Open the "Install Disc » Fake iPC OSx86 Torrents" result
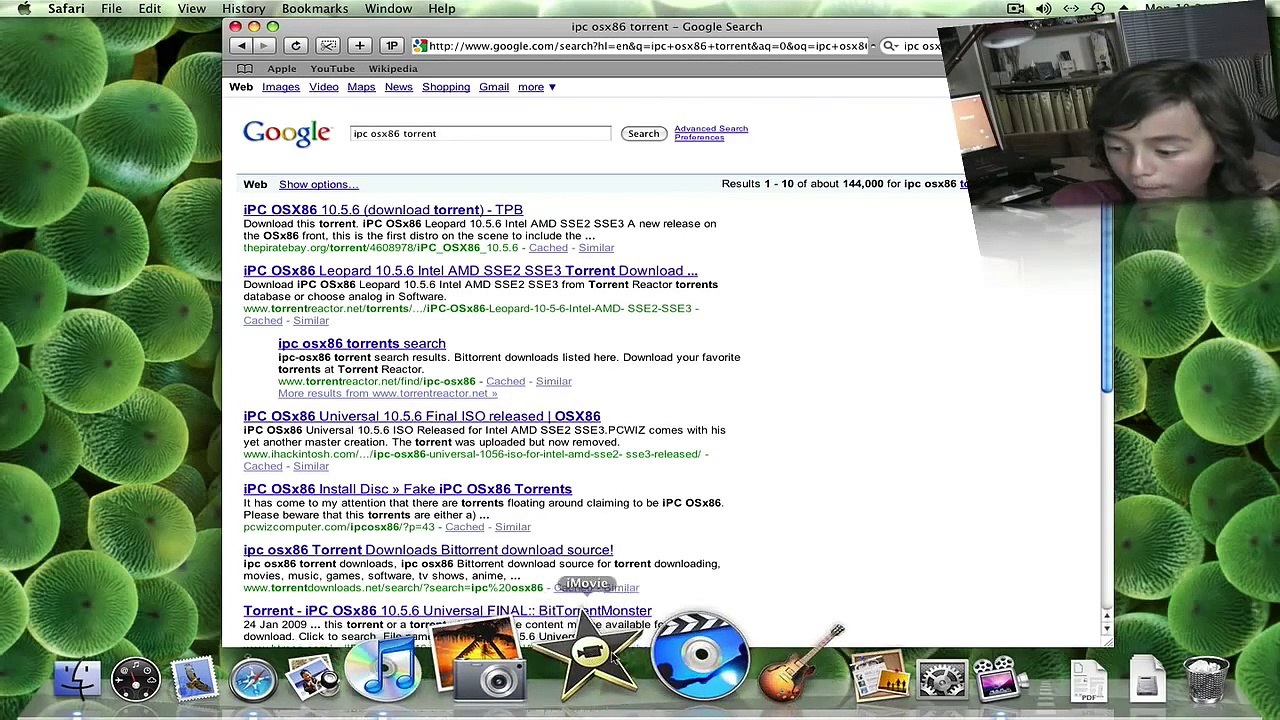The image size is (1280, 720). [407, 489]
